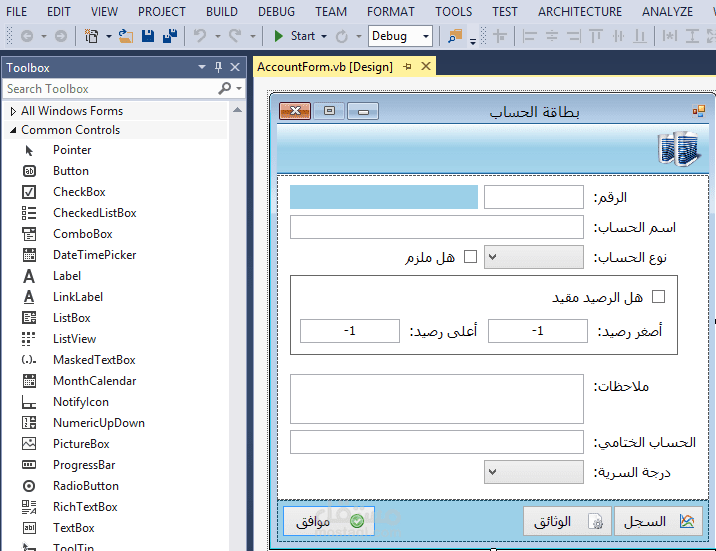The height and width of the screenshot is (551, 716).
Task: Click the Redo arrow icon
Action: coord(235,36)
